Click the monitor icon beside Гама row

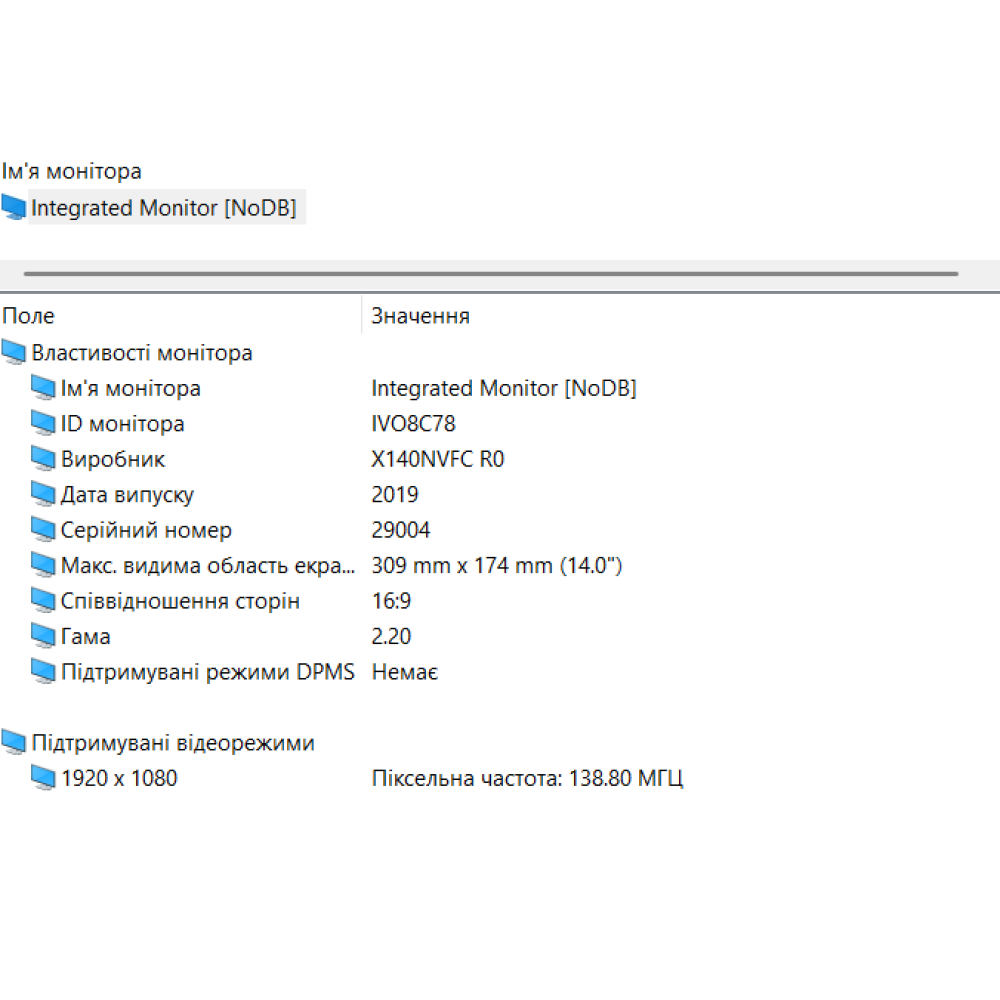[x=44, y=636]
